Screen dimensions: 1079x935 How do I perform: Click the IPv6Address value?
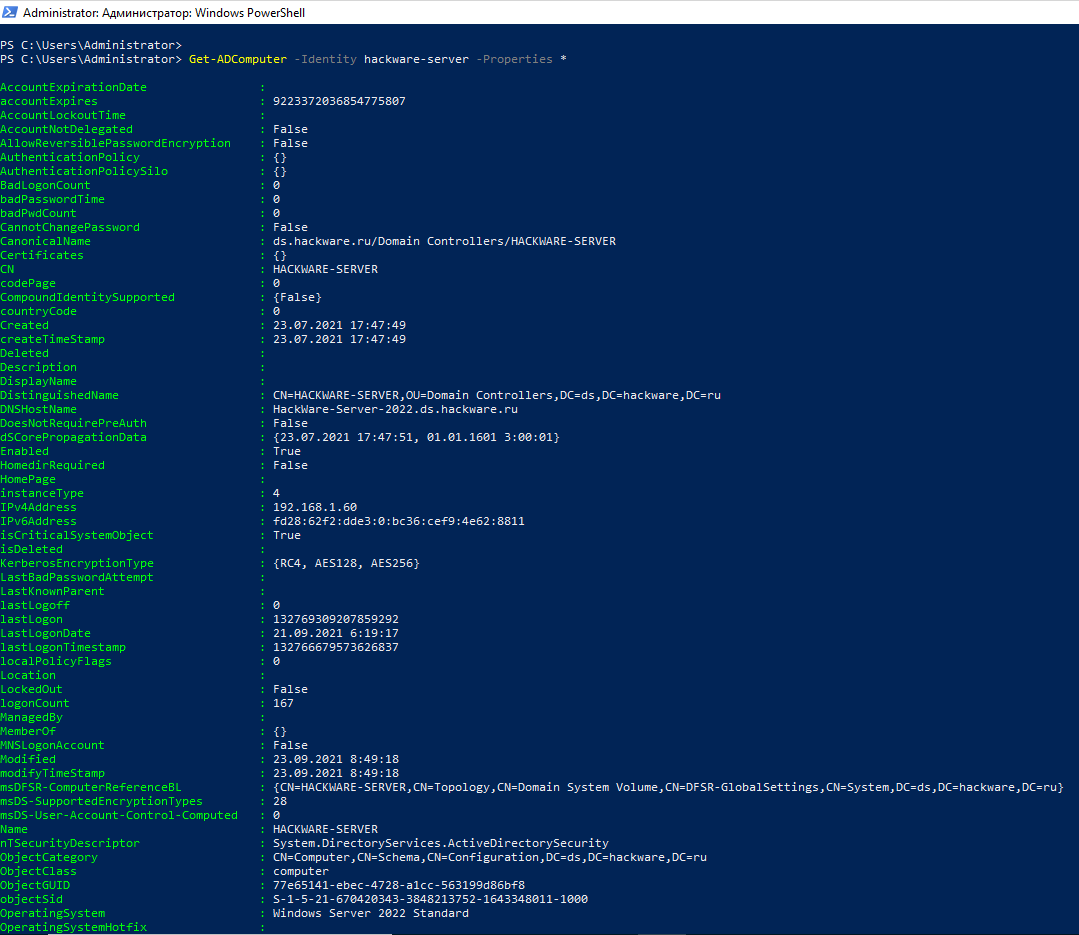(x=398, y=521)
